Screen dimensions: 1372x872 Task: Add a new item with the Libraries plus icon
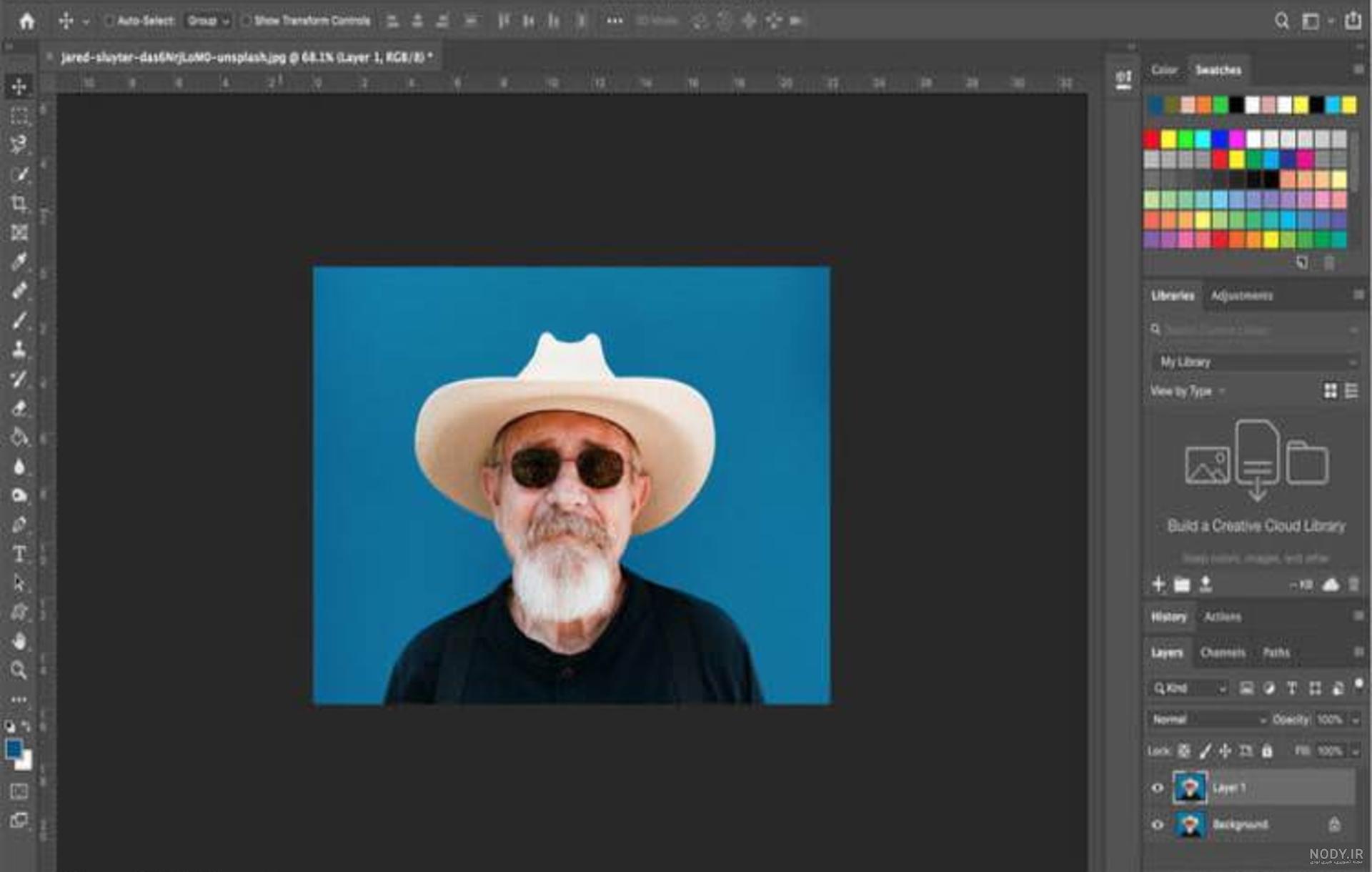(1158, 585)
